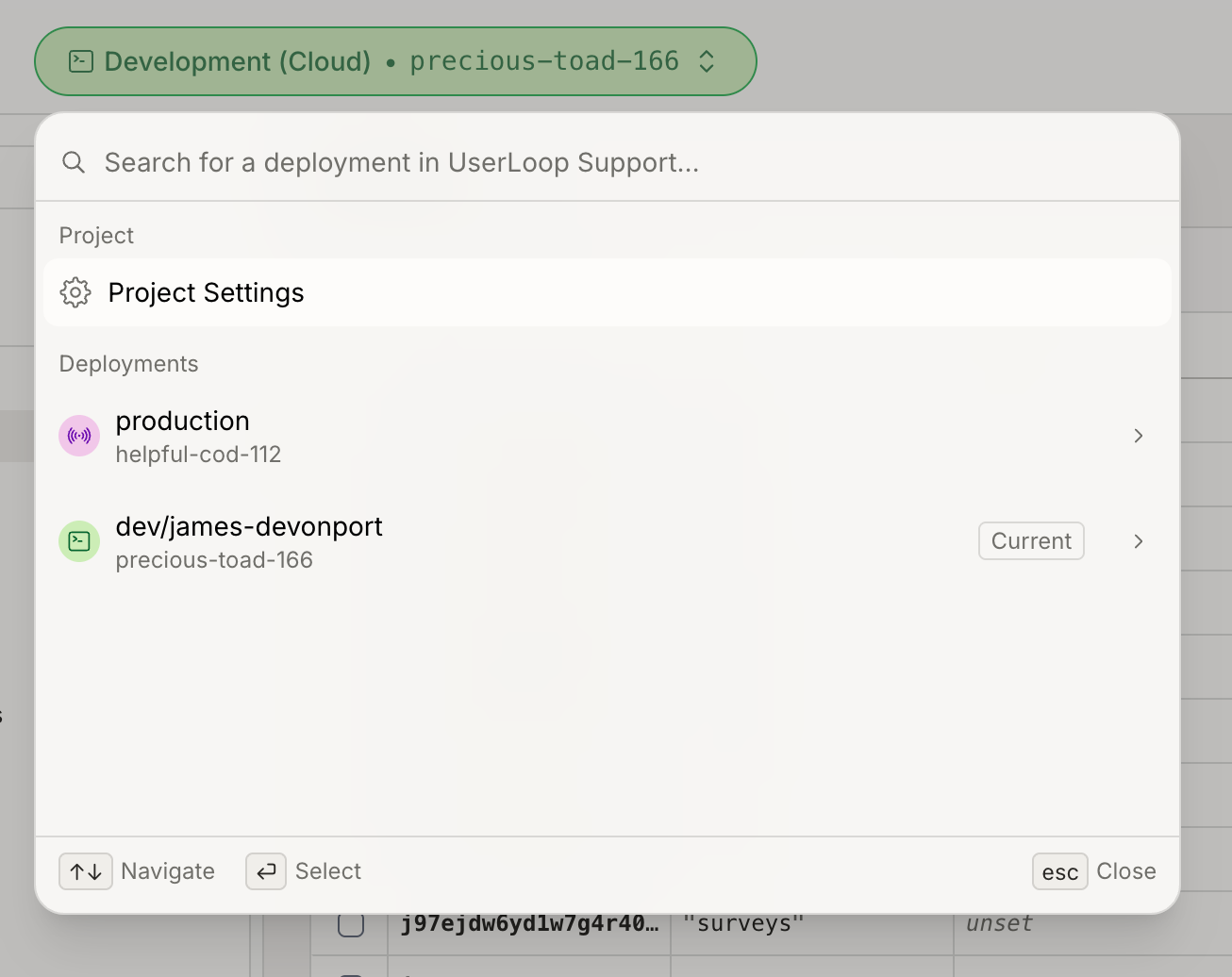Click the Project Settings gear icon
Viewport: 1232px width, 977px height.
pyautogui.click(x=75, y=292)
